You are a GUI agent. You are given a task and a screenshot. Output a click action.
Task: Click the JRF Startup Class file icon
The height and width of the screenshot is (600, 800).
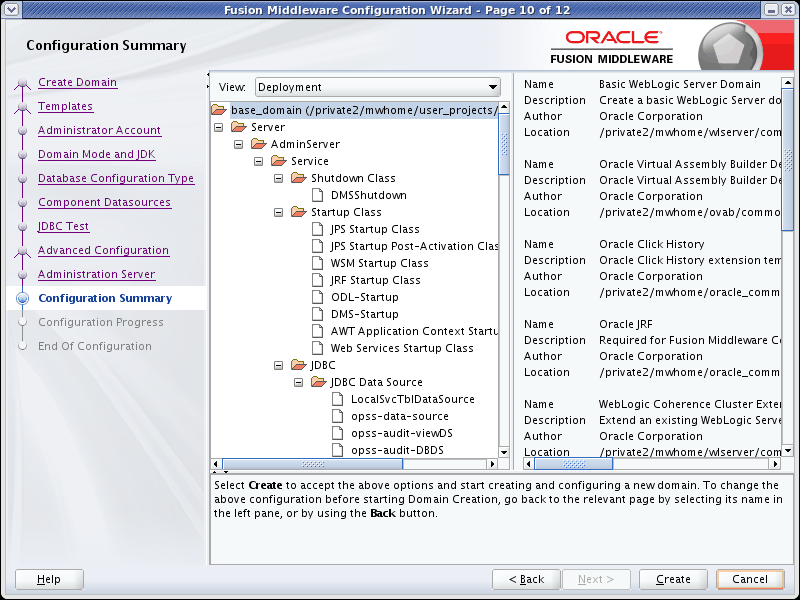(x=317, y=280)
